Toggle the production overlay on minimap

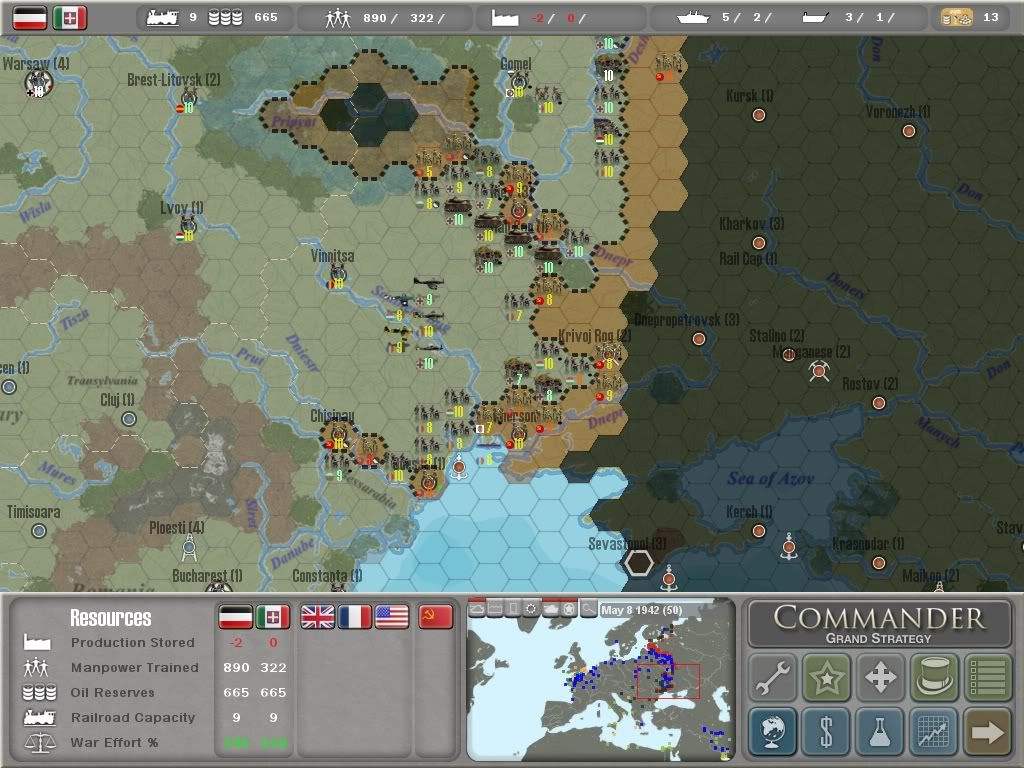[495, 609]
